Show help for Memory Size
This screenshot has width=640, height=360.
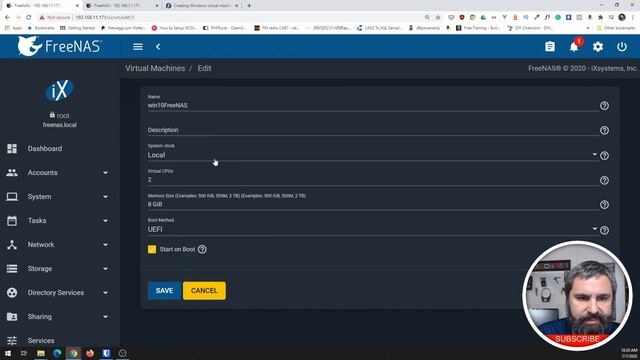click(x=604, y=205)
